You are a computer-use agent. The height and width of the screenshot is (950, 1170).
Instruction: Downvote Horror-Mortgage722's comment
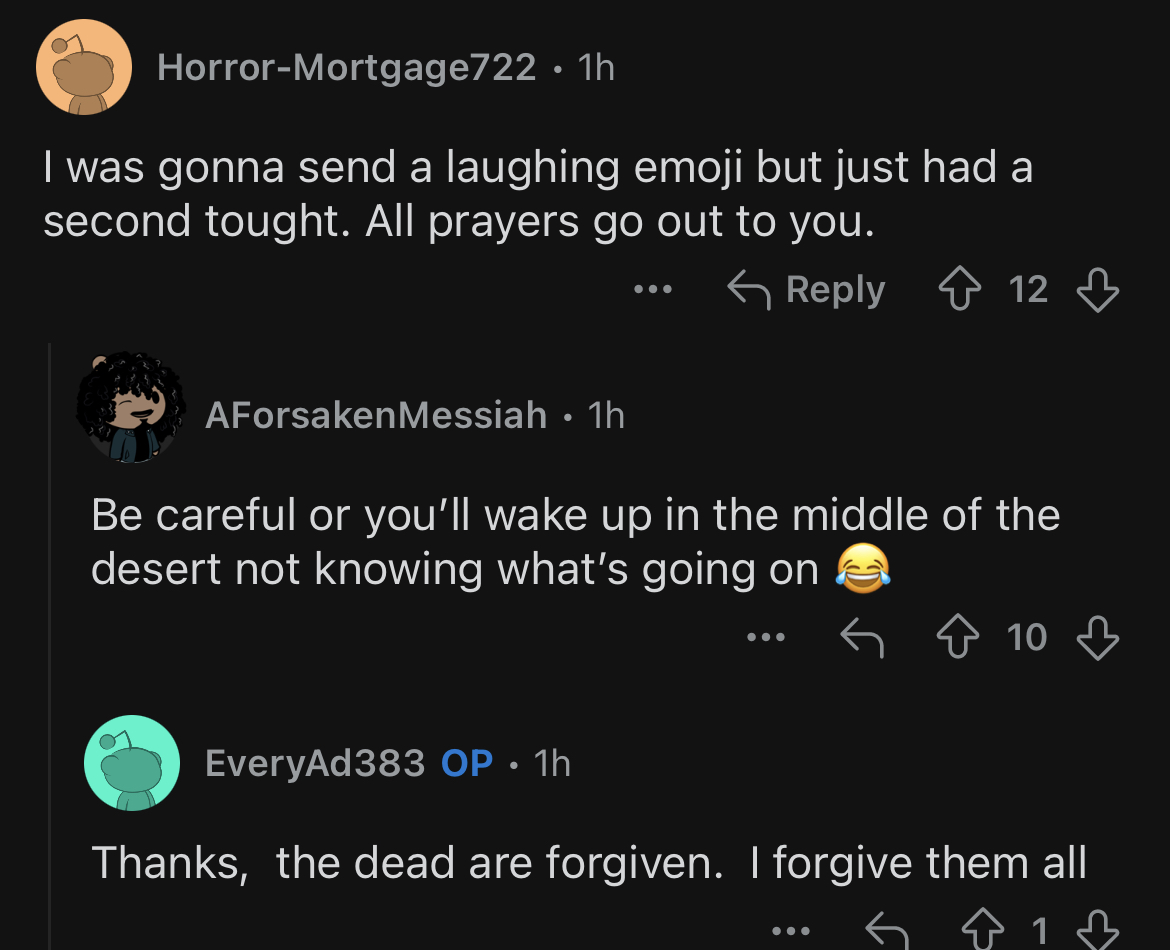[x=1098, y=290]
